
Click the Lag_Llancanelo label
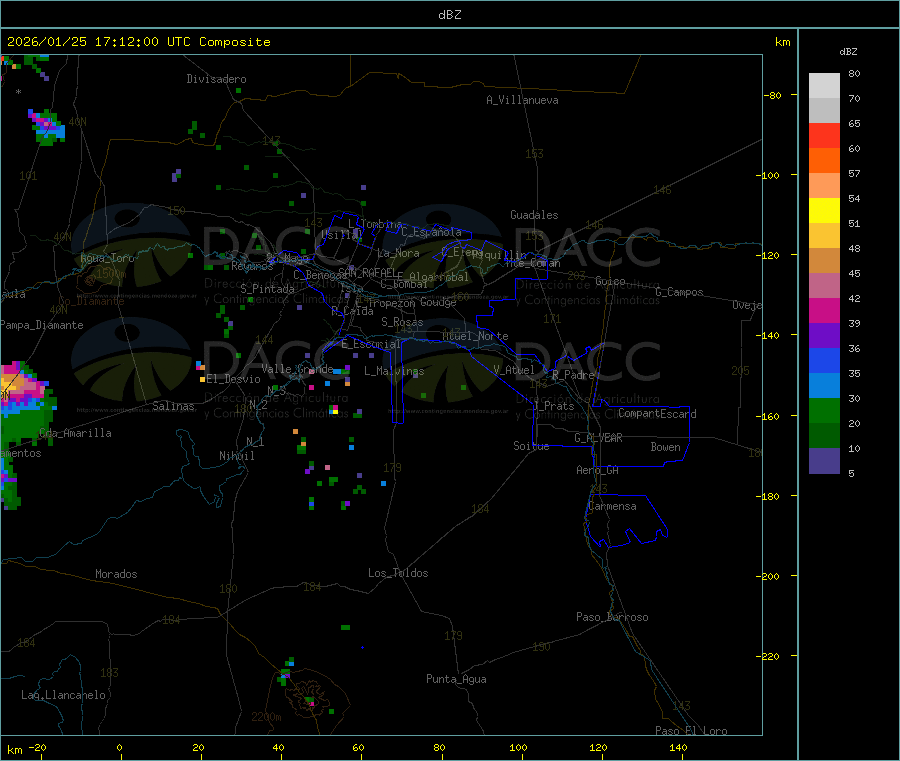point(64,694)
